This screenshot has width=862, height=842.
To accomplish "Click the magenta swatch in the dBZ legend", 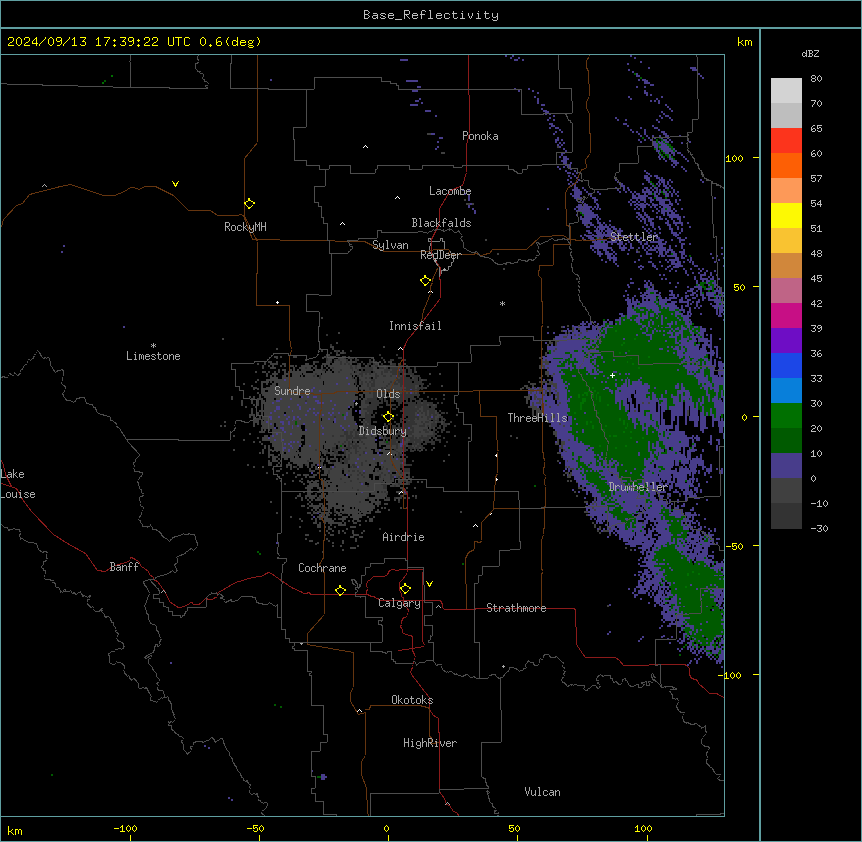I will point(786,315).
